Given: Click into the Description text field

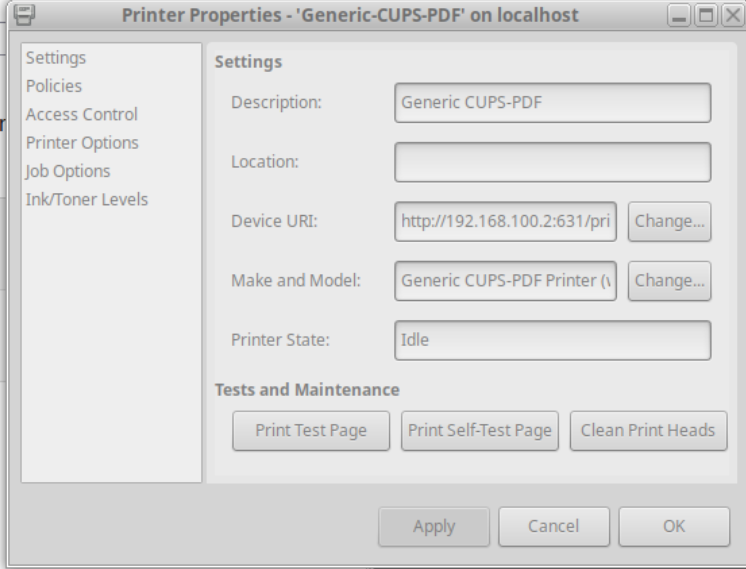Looking at the screenshot, I should tap(552, 102).
